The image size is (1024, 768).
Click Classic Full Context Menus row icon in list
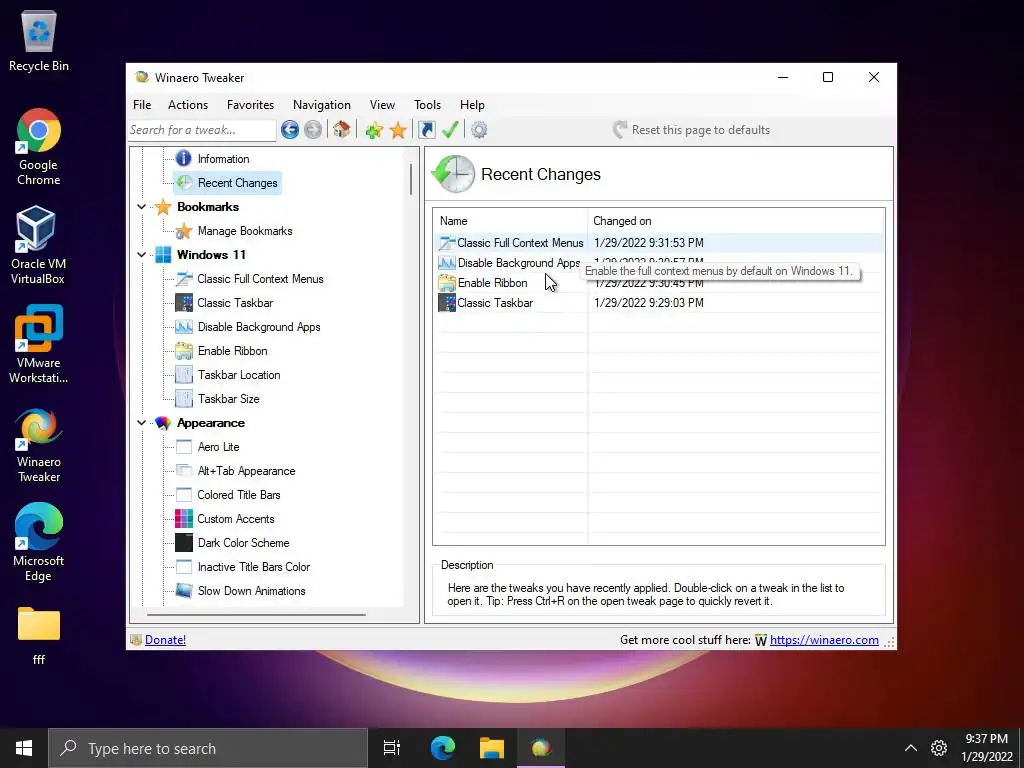(447, 243)
